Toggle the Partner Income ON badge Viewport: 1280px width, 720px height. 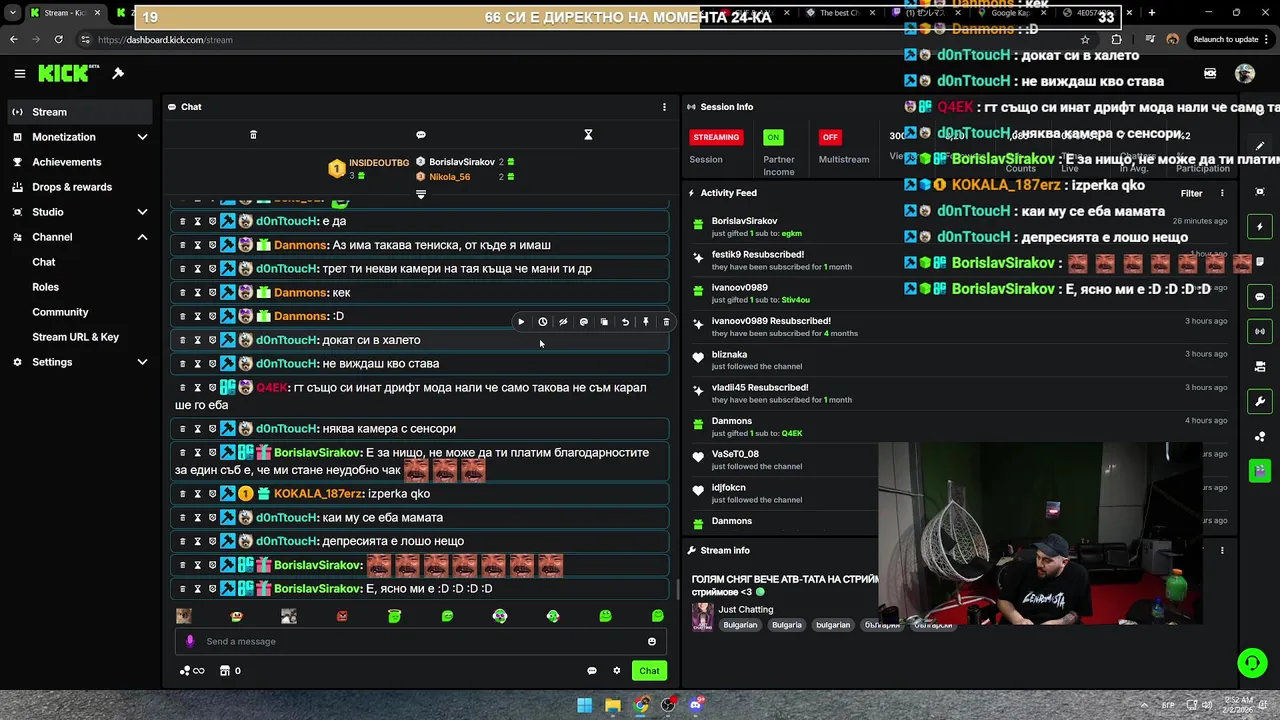[x=773, y=137]
